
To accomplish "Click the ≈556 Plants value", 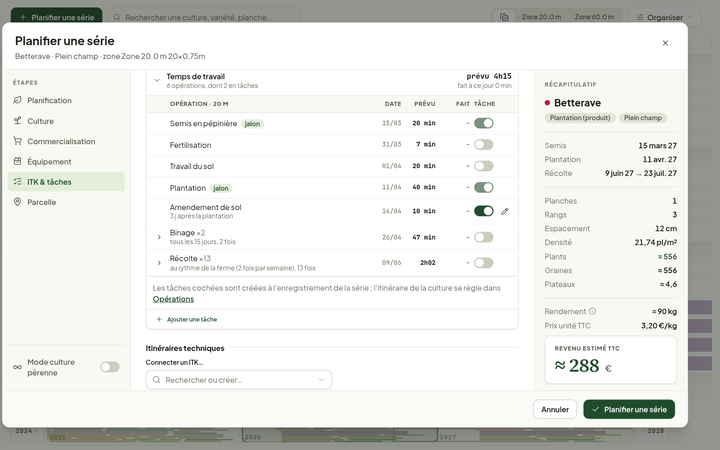I will pyautogui.click(x=667, y=257).
